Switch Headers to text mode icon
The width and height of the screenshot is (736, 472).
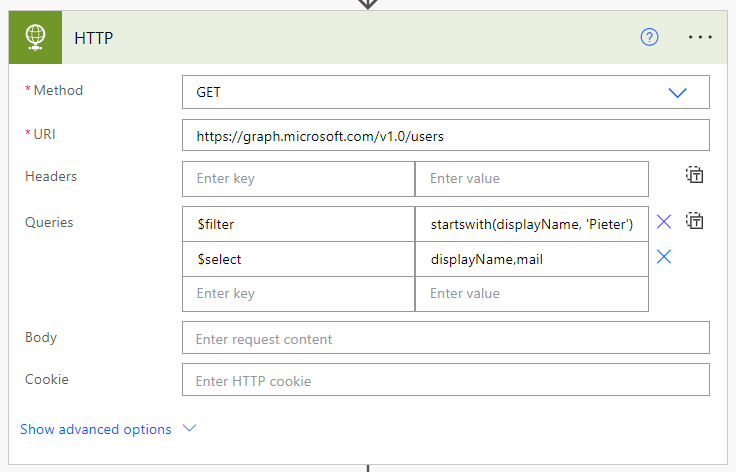pos(694,175)
